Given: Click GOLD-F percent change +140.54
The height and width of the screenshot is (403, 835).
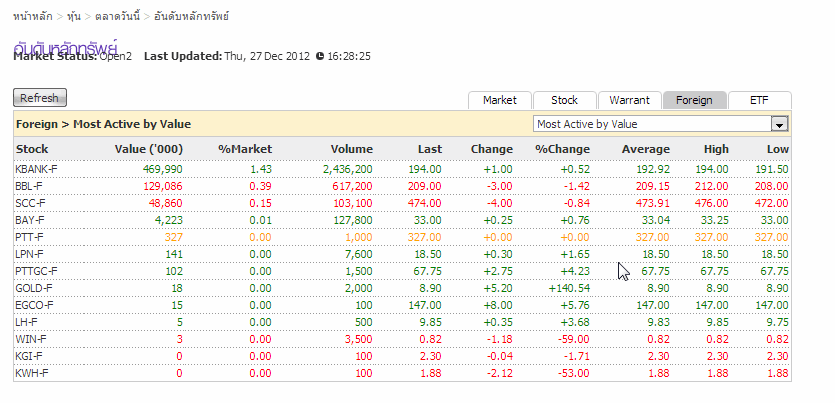Looking at the screenshot, I should (x=569, y=289).
